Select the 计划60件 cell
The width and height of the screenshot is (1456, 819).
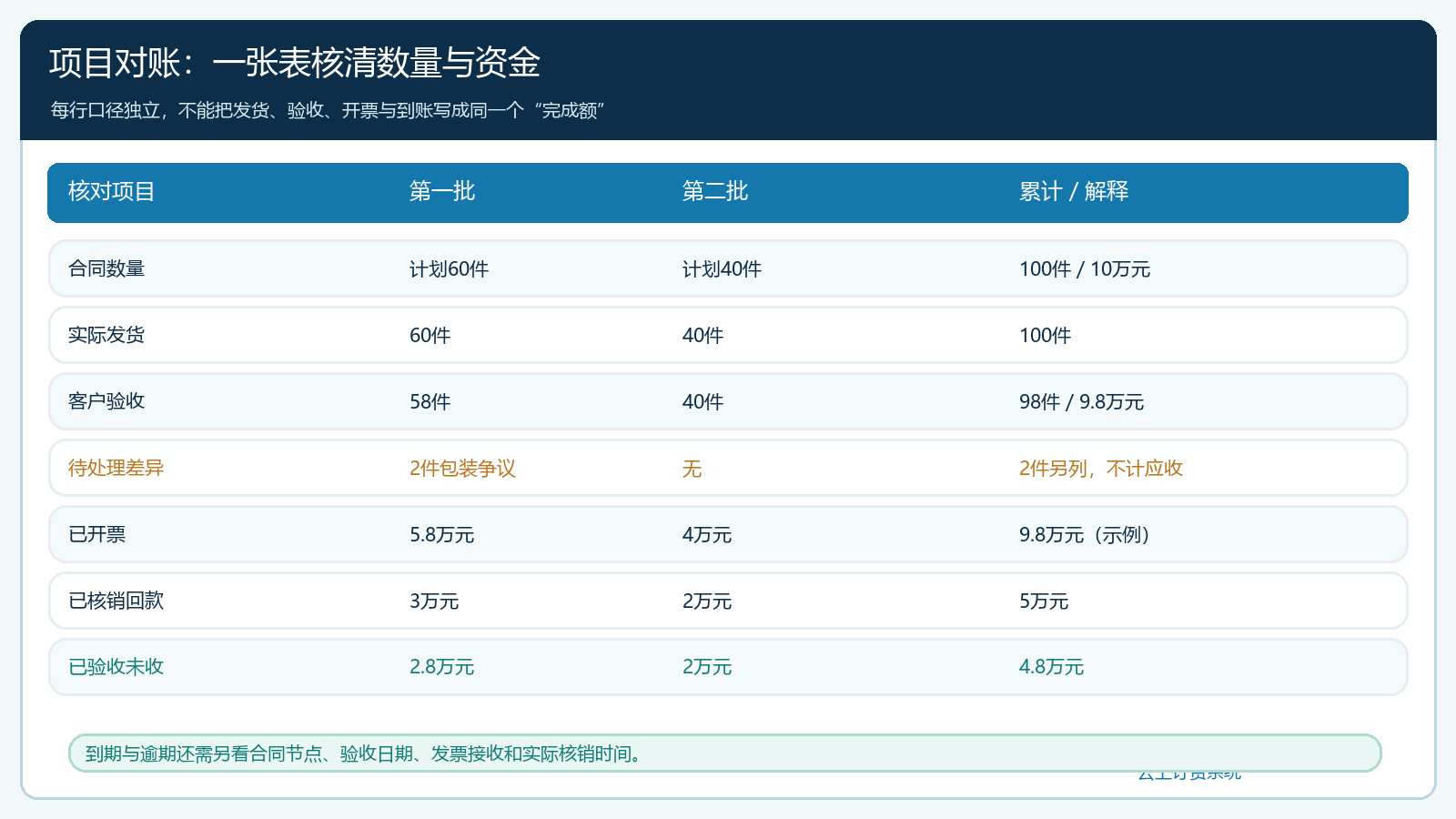coord(449,269)
